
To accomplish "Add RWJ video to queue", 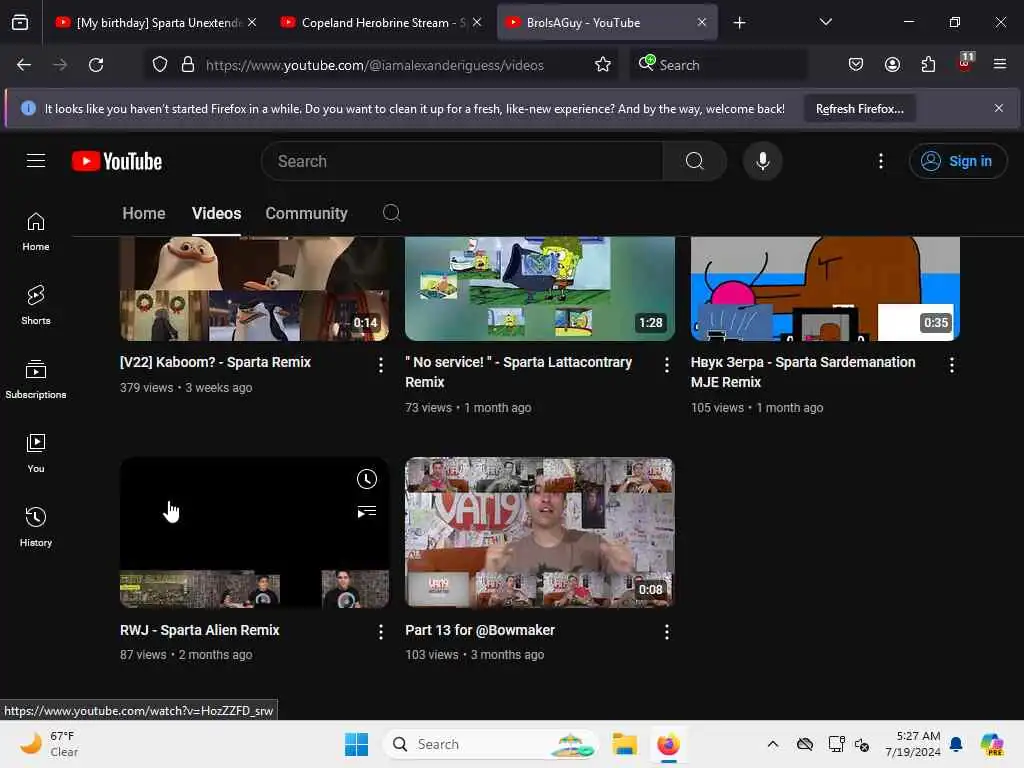I will click(x=366, y=511).
